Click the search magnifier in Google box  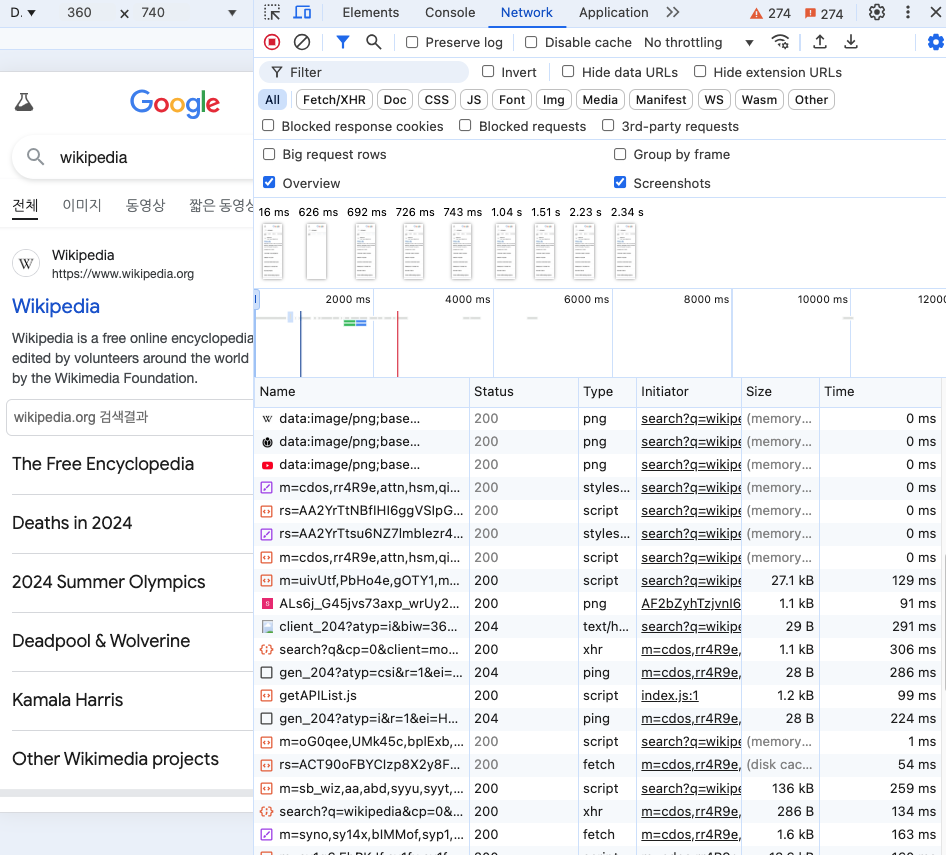tap(36, 157)
